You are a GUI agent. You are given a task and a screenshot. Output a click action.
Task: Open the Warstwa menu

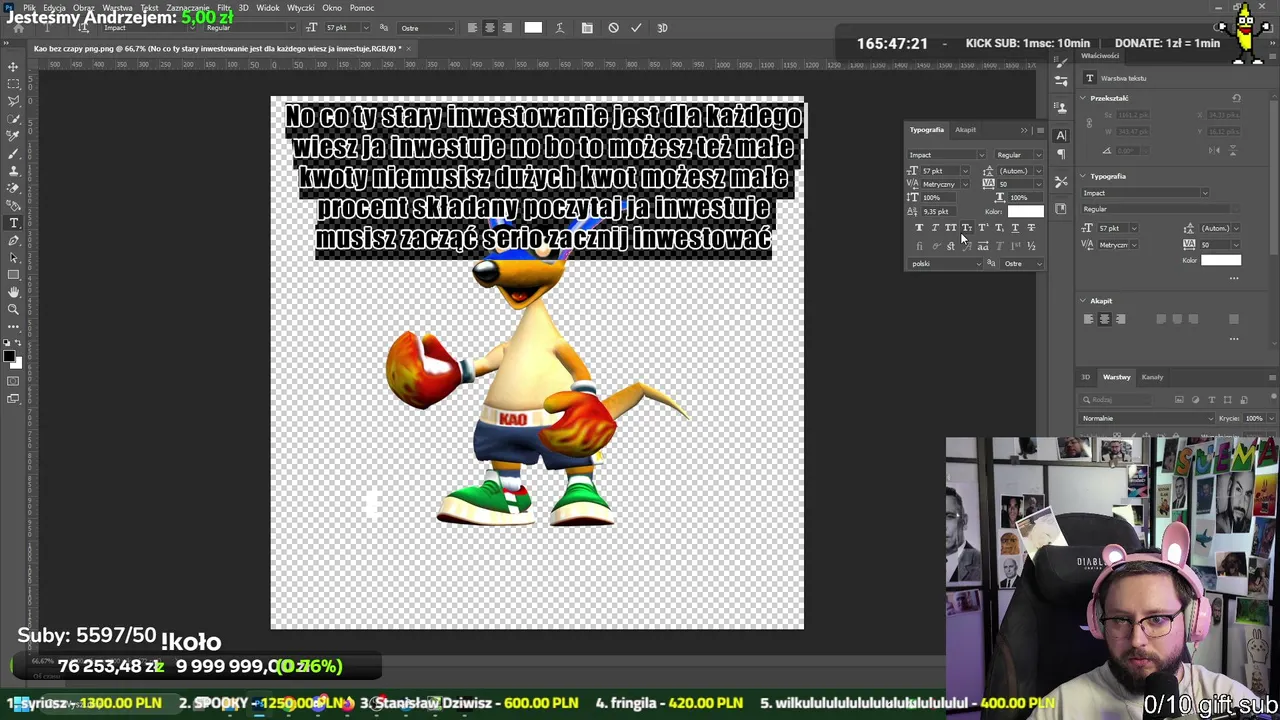point(117,8)
